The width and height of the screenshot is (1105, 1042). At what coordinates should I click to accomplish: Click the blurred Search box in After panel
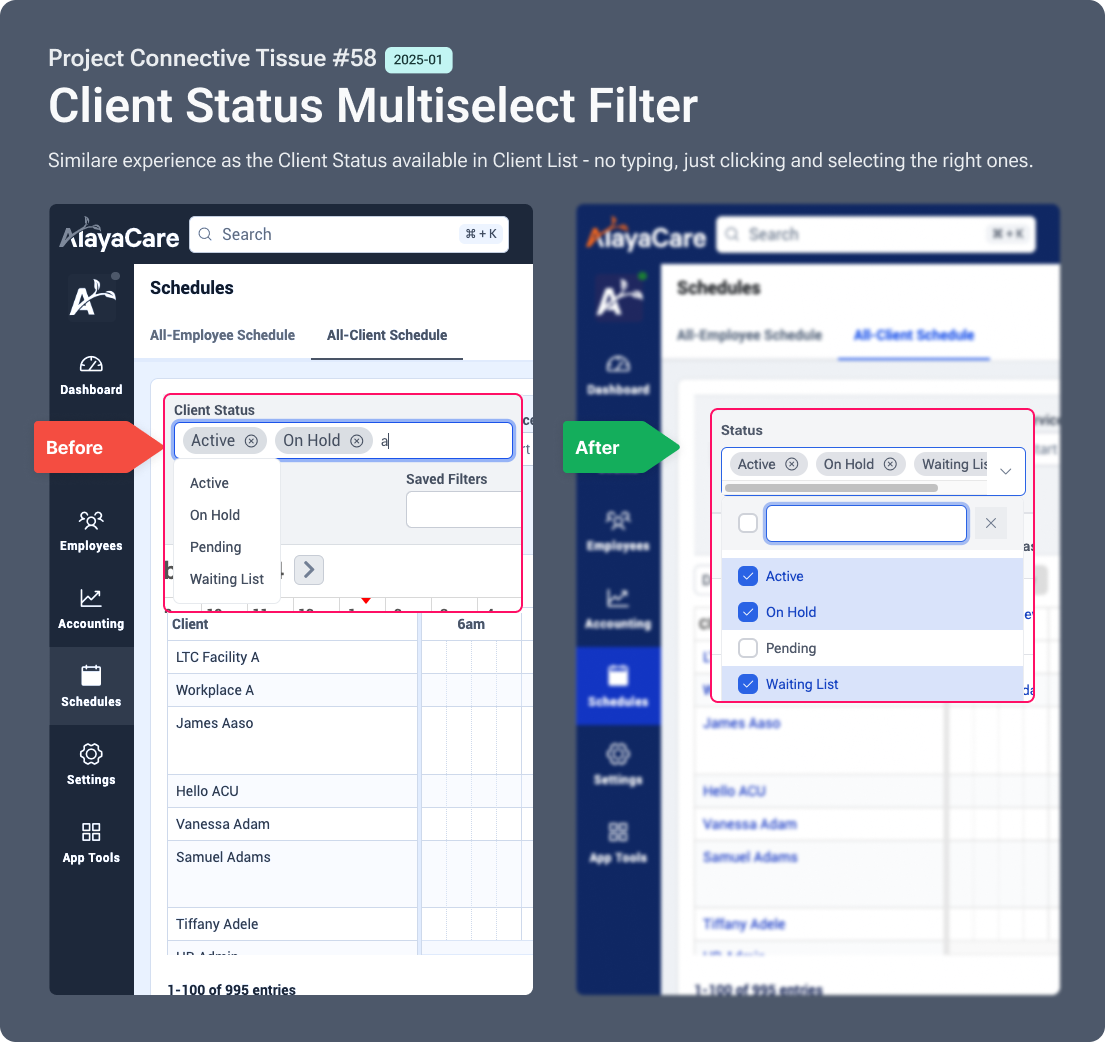(876, 235)
